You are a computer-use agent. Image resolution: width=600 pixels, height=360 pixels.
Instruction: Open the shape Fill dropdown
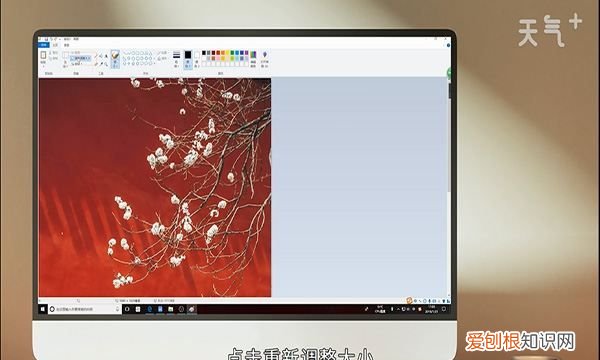[163, 59]
